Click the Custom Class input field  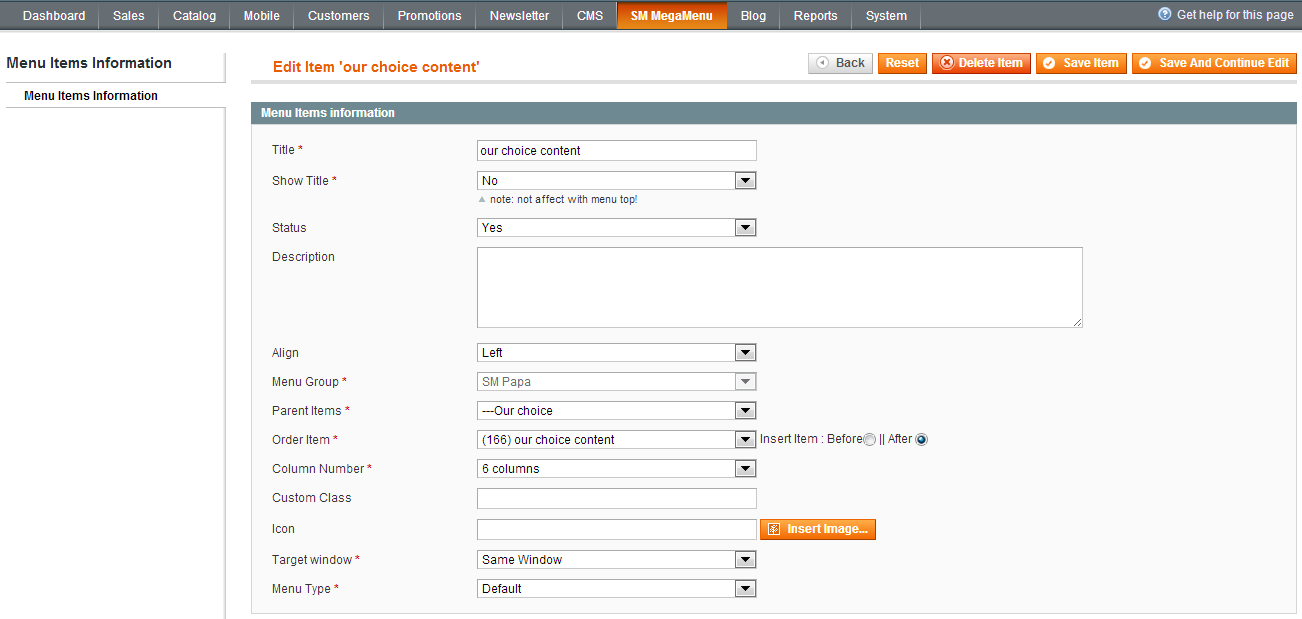coord(616,498)
